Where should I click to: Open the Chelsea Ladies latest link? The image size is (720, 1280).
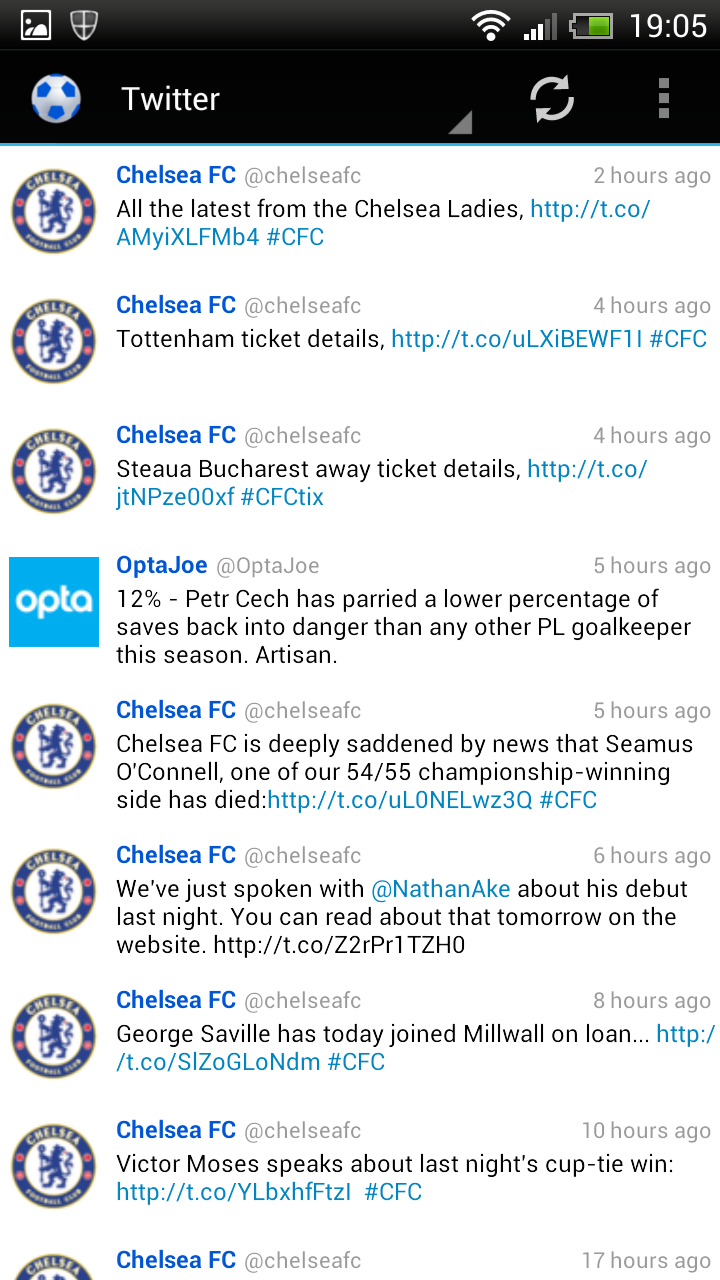(x=383, y=223)
